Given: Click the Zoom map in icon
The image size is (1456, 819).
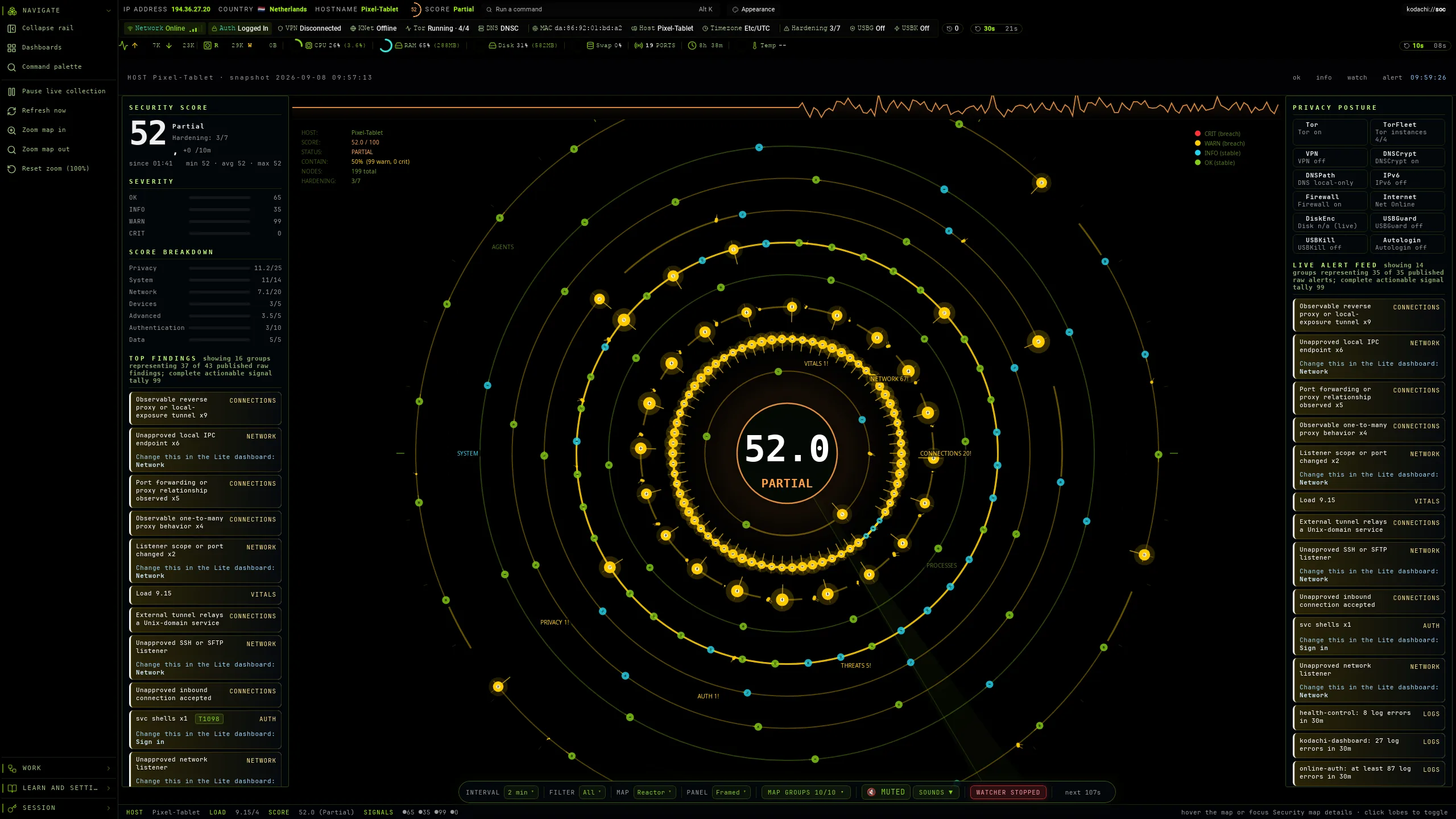Looking at the screenshot, I should [x=11, y=130].
